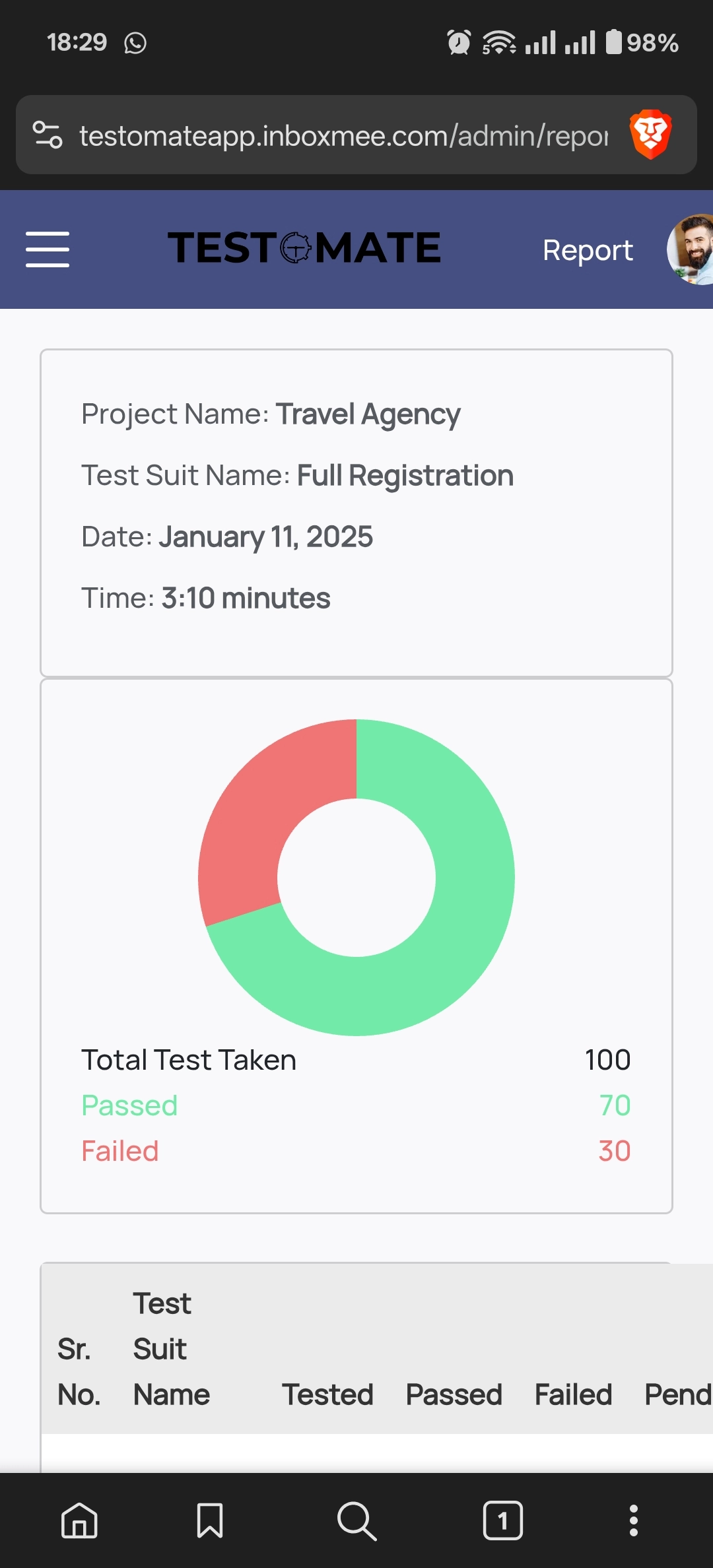Tap the URL address field
Screen dimensions: 713x1568
pyautogui.click(x=343, y=136)
